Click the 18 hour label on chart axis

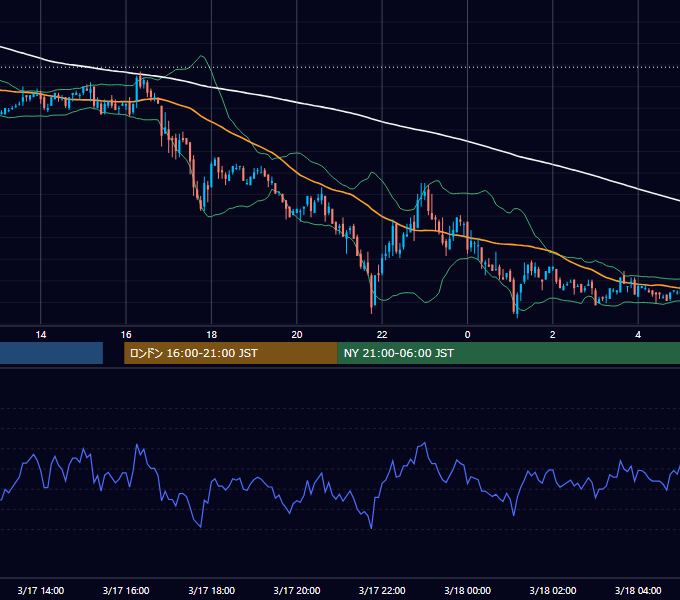coord(211,335)
